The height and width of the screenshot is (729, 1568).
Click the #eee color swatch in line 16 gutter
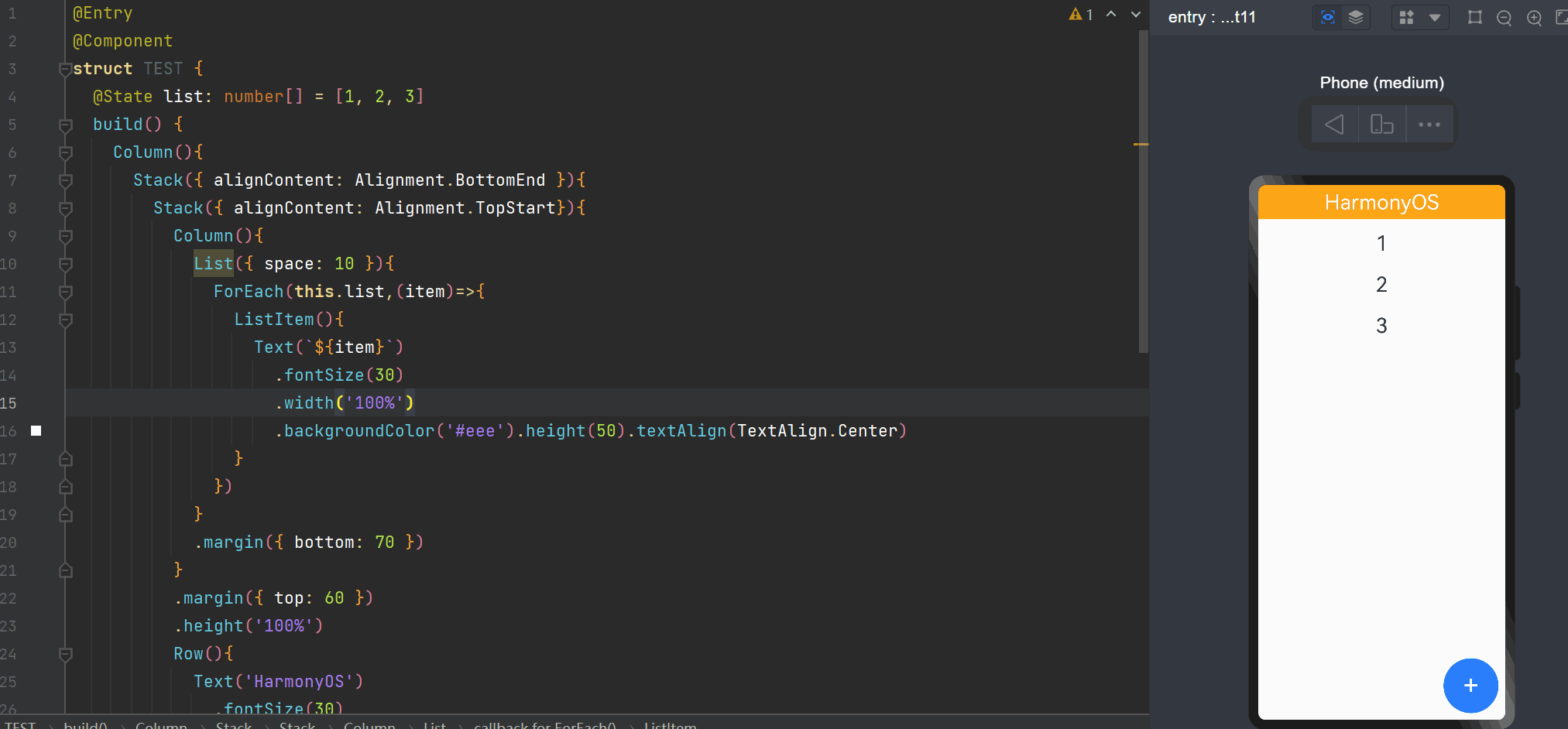pos(36,430)
